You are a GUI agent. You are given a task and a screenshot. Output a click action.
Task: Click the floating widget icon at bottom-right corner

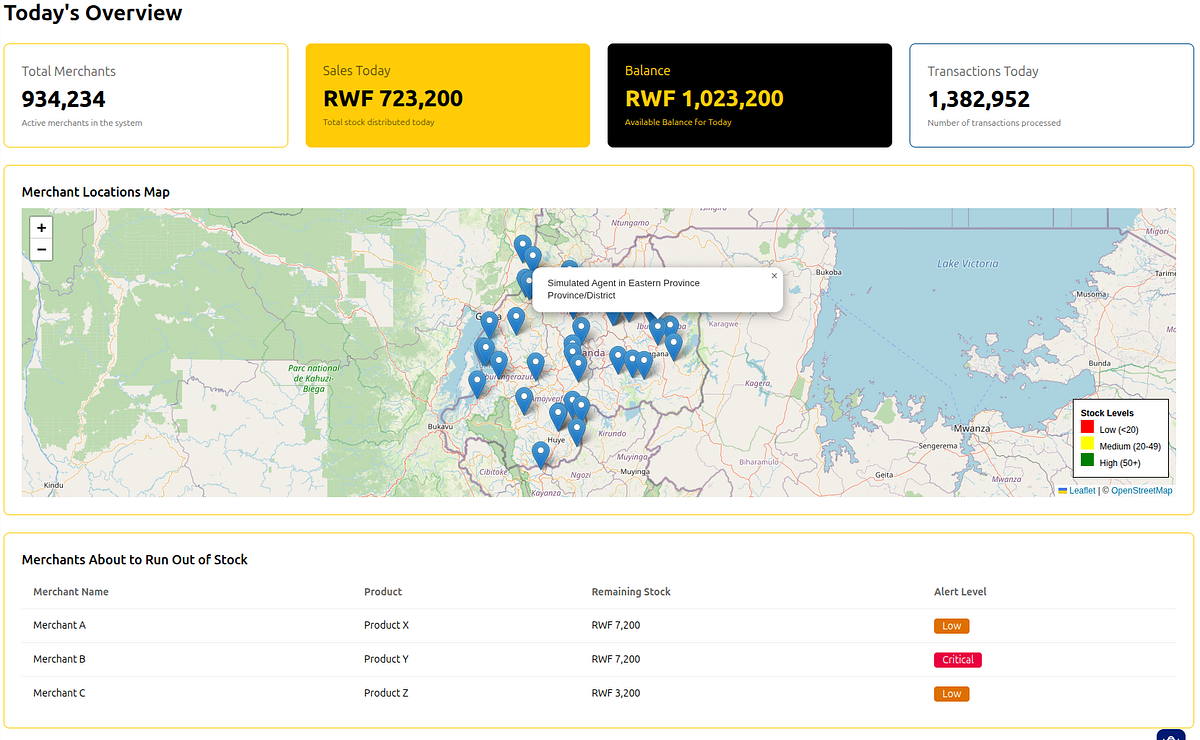point(1170,735)
